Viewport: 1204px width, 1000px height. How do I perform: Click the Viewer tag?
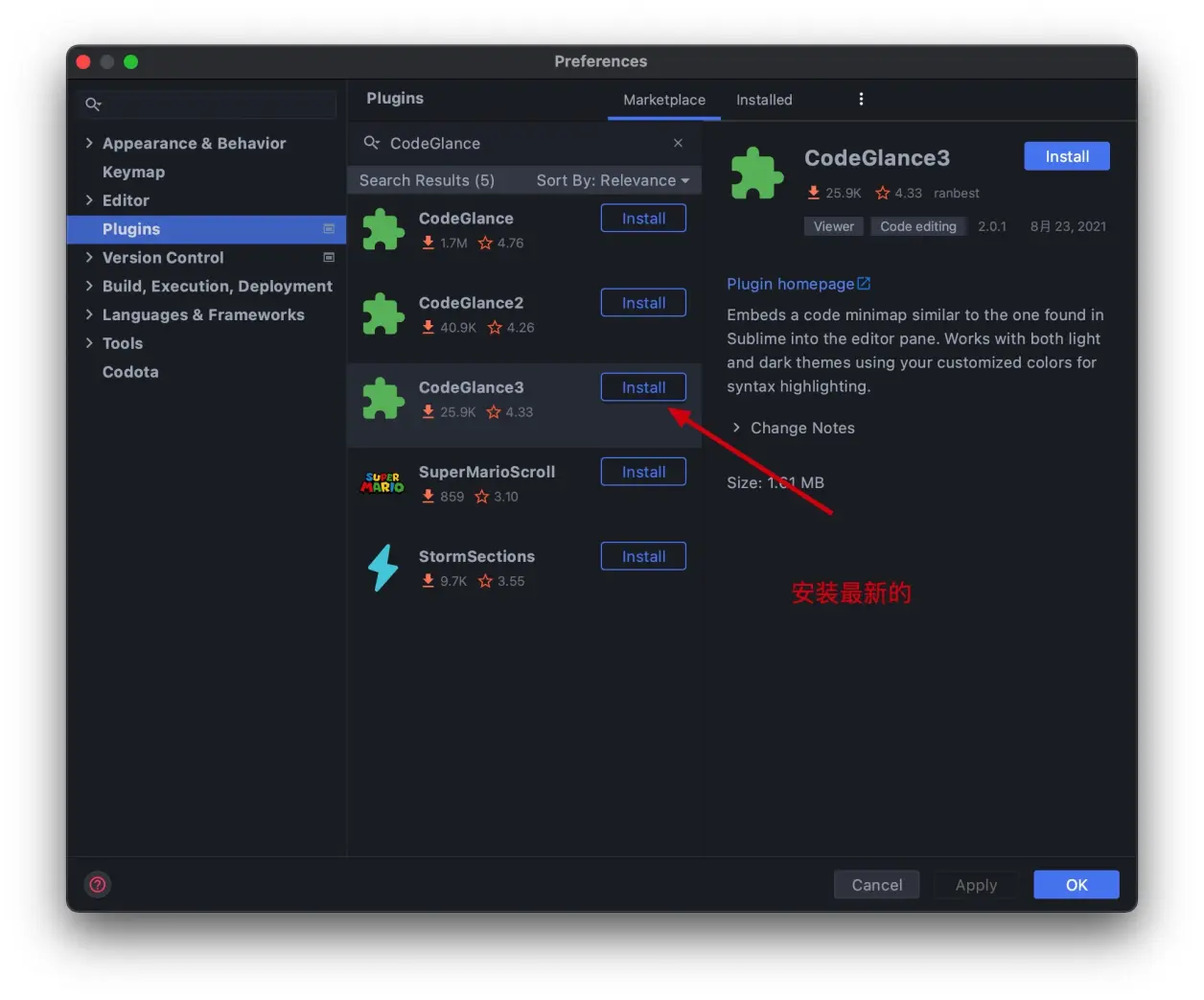coord(834,226)
